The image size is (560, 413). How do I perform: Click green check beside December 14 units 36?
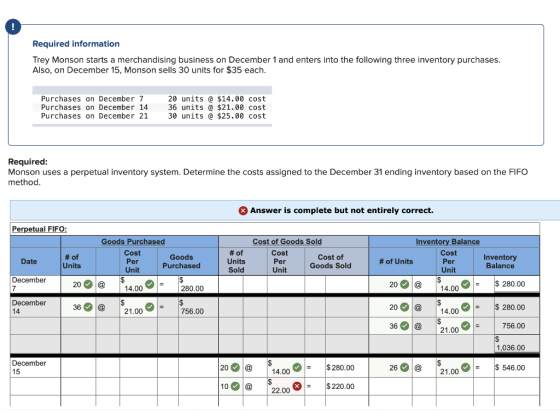point(88,307)
